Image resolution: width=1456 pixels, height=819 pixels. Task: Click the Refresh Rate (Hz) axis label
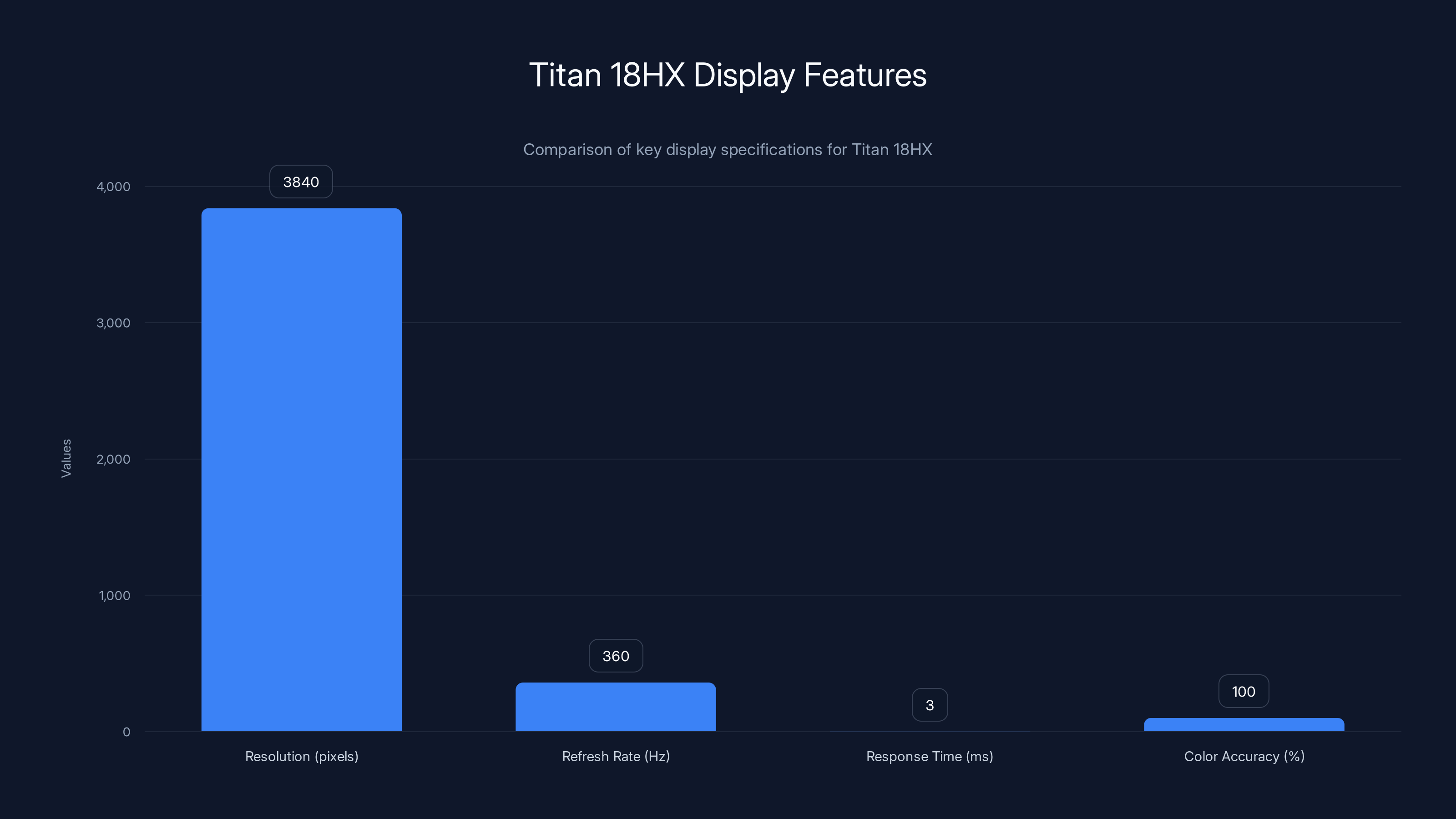[x=616, y=756]
